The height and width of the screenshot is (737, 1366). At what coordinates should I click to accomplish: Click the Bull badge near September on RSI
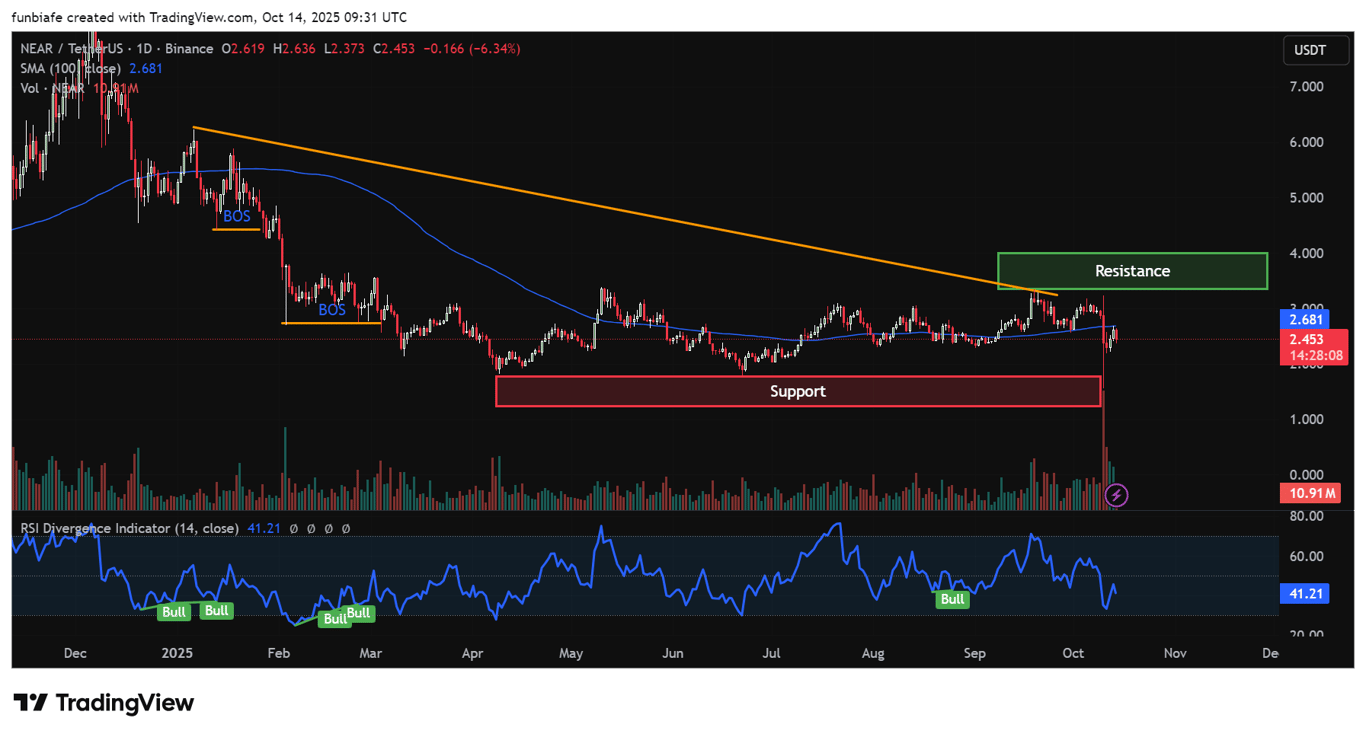[952, 598]
